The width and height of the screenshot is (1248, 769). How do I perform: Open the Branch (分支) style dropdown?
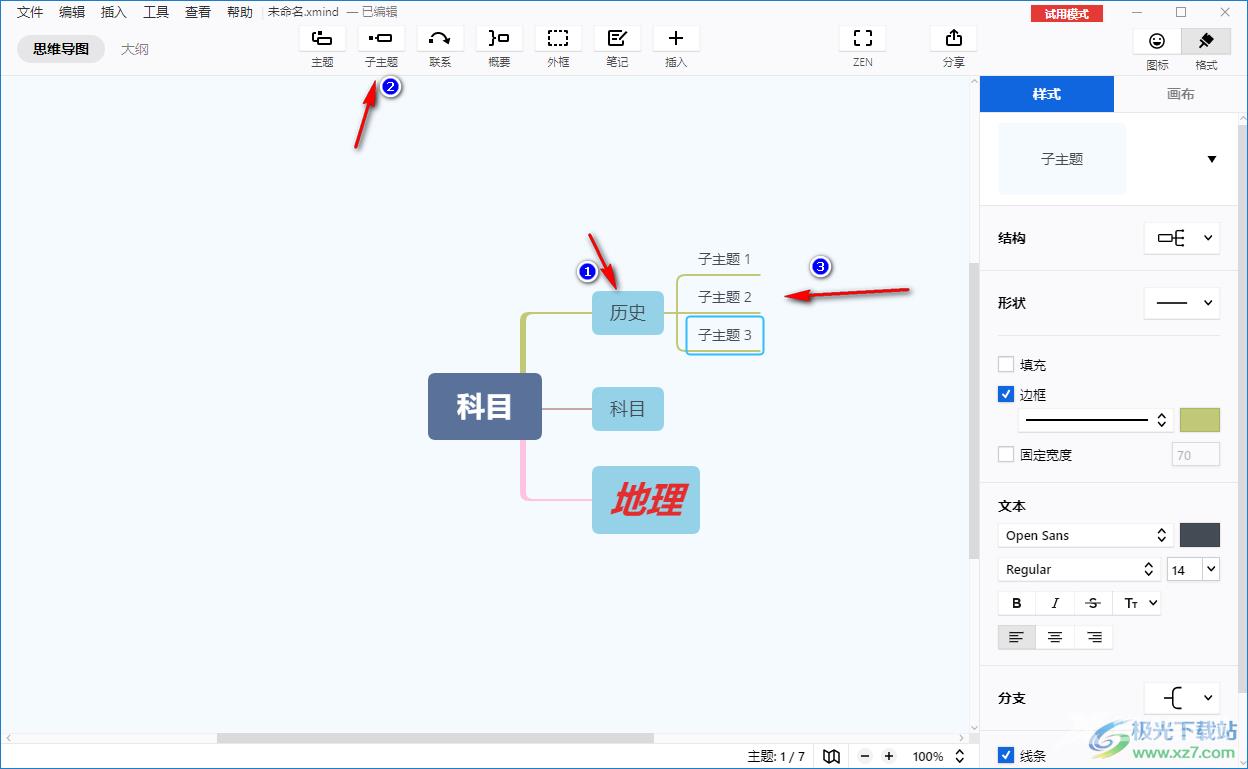(1182, 698)
